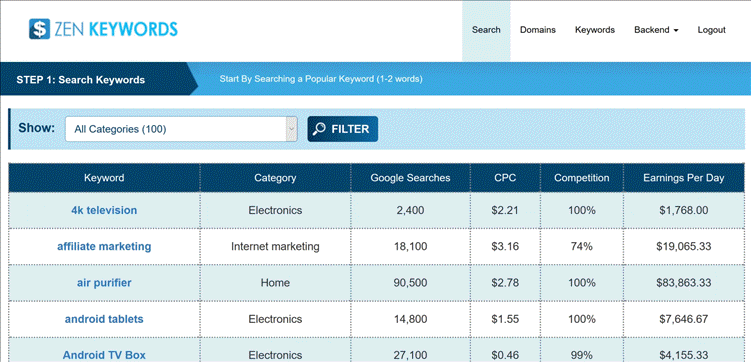This screenshot has width=751, height=362.
Task: Open the Android TV Box keyword link
Action: (104, 355)
